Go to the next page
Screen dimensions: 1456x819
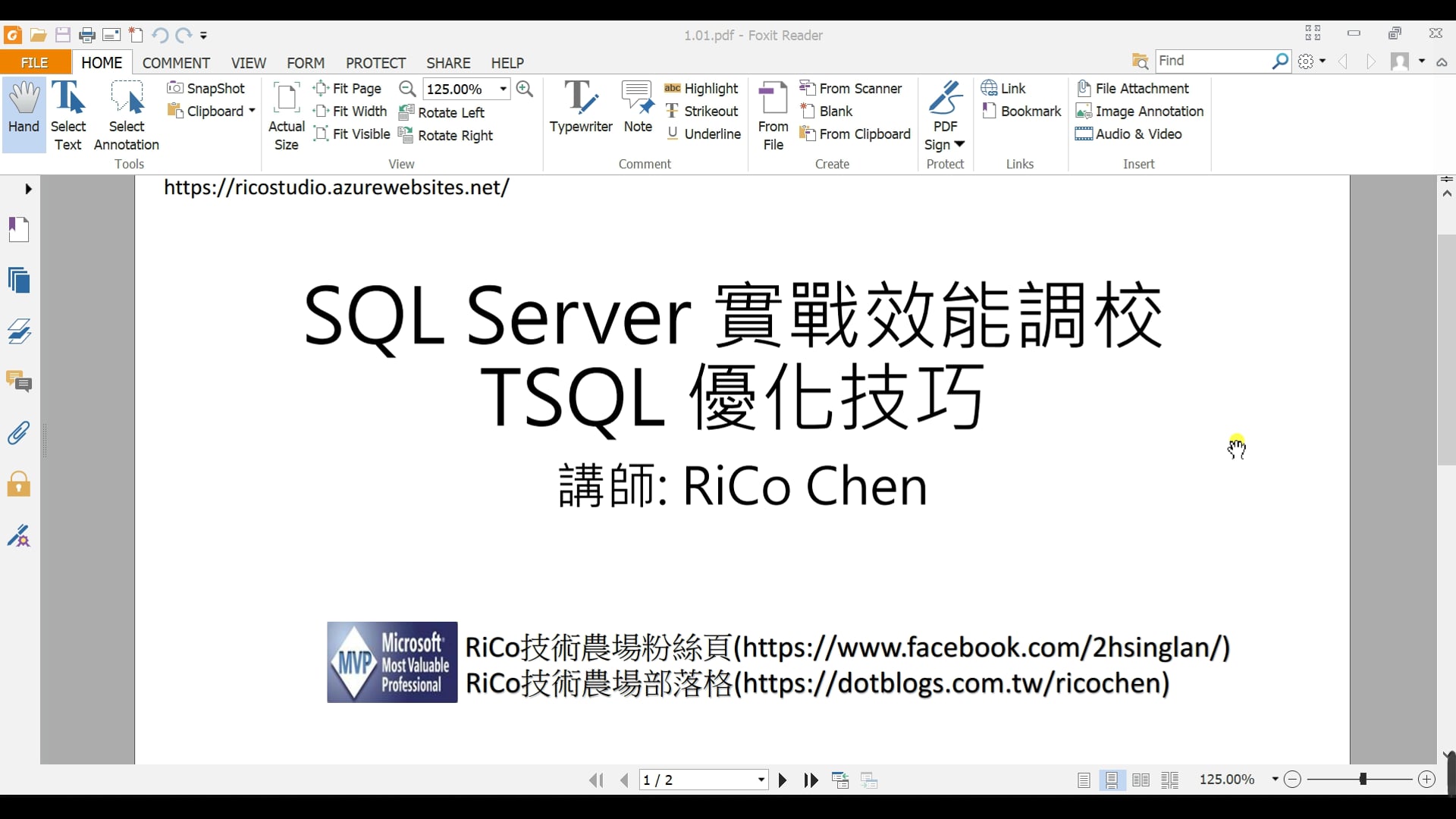[x=783, y=780]
